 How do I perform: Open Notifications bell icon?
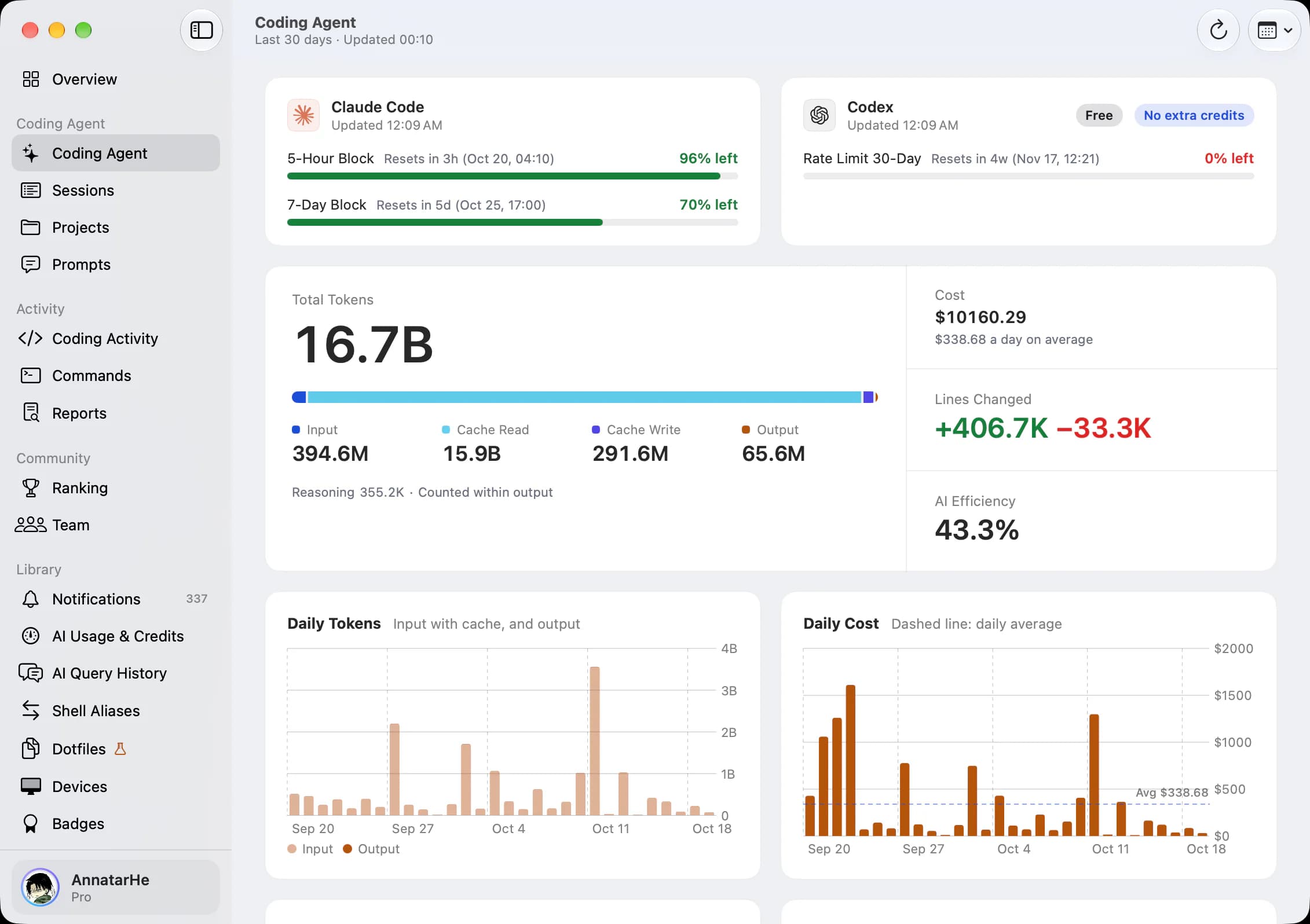coord(31,599)
